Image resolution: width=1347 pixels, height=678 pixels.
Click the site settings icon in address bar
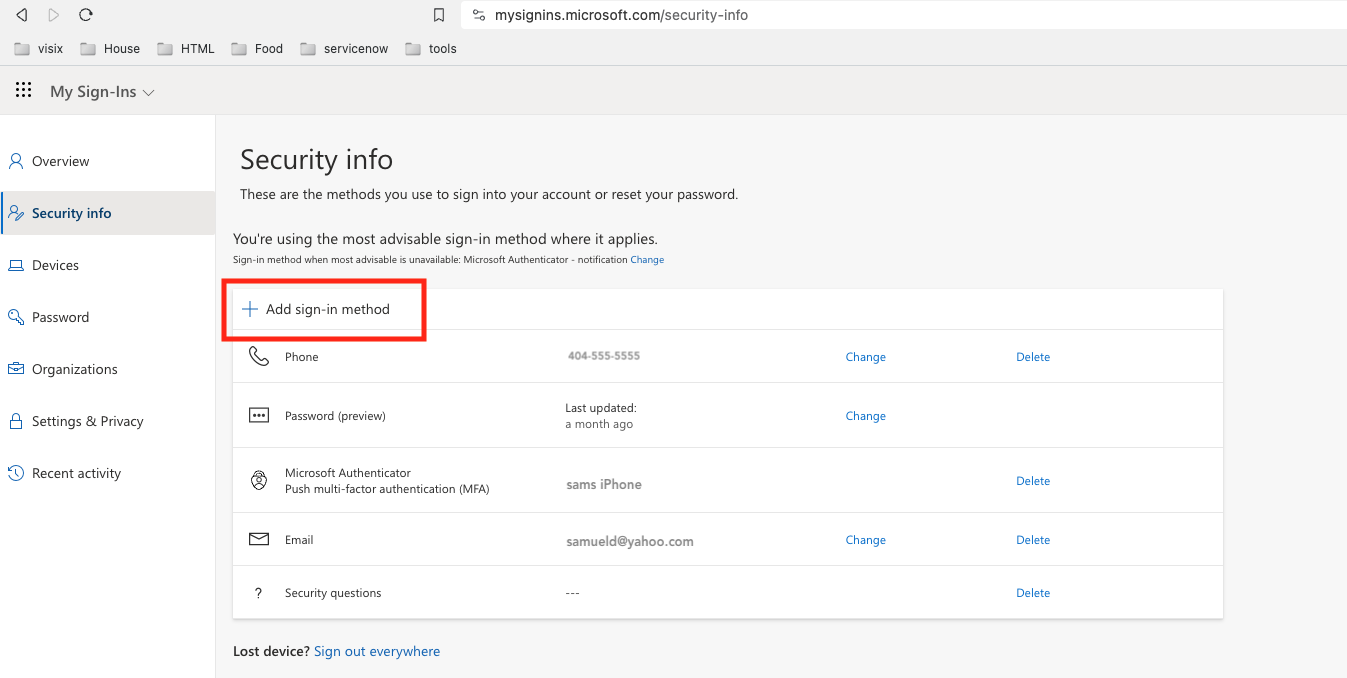pos(479,15)
